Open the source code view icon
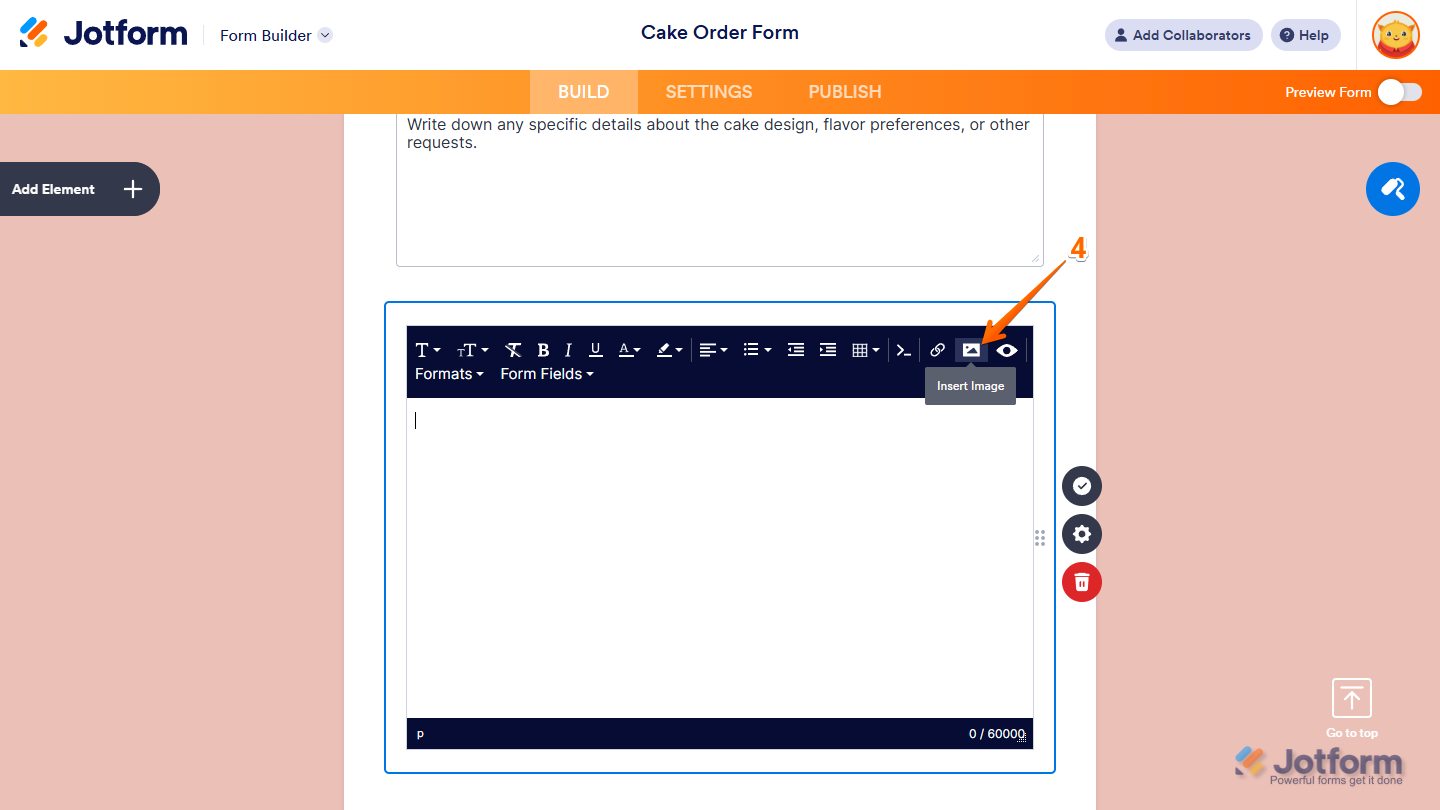The image size is (1440, 810). coord(903,350)
